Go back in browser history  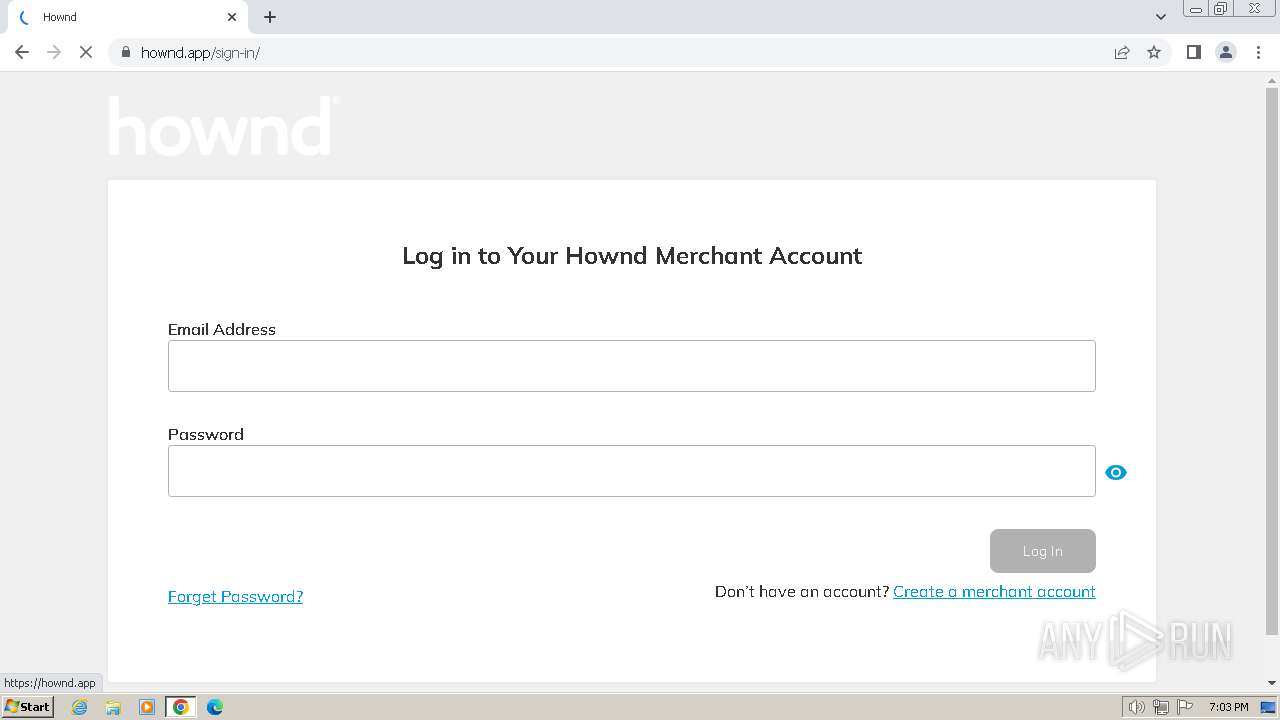point(22,52)
